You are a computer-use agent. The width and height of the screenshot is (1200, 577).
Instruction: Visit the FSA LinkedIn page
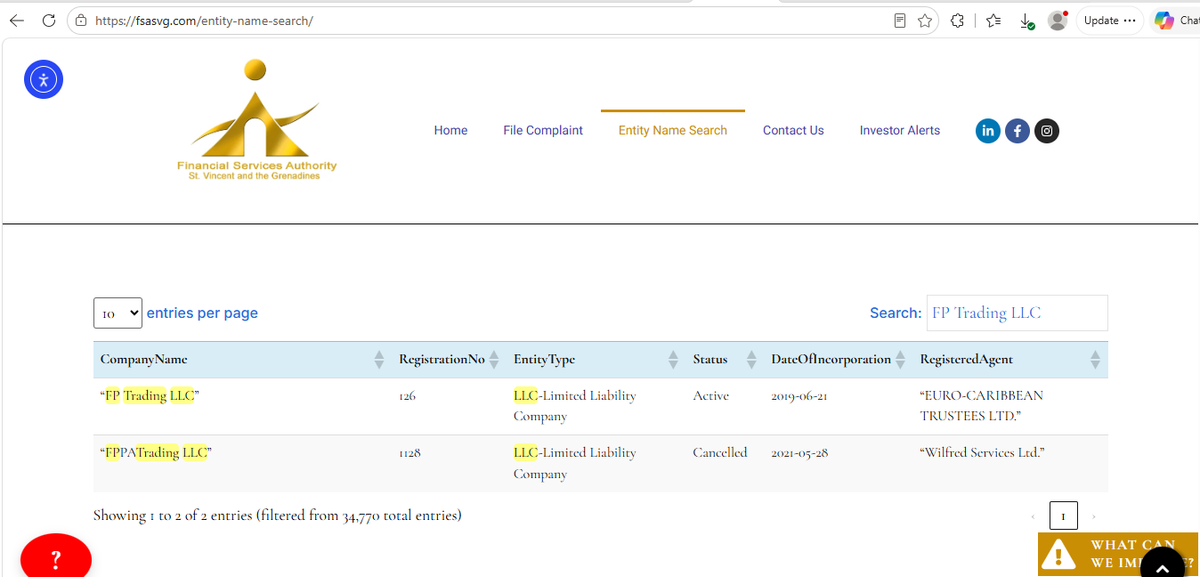(x=988, y=130)
